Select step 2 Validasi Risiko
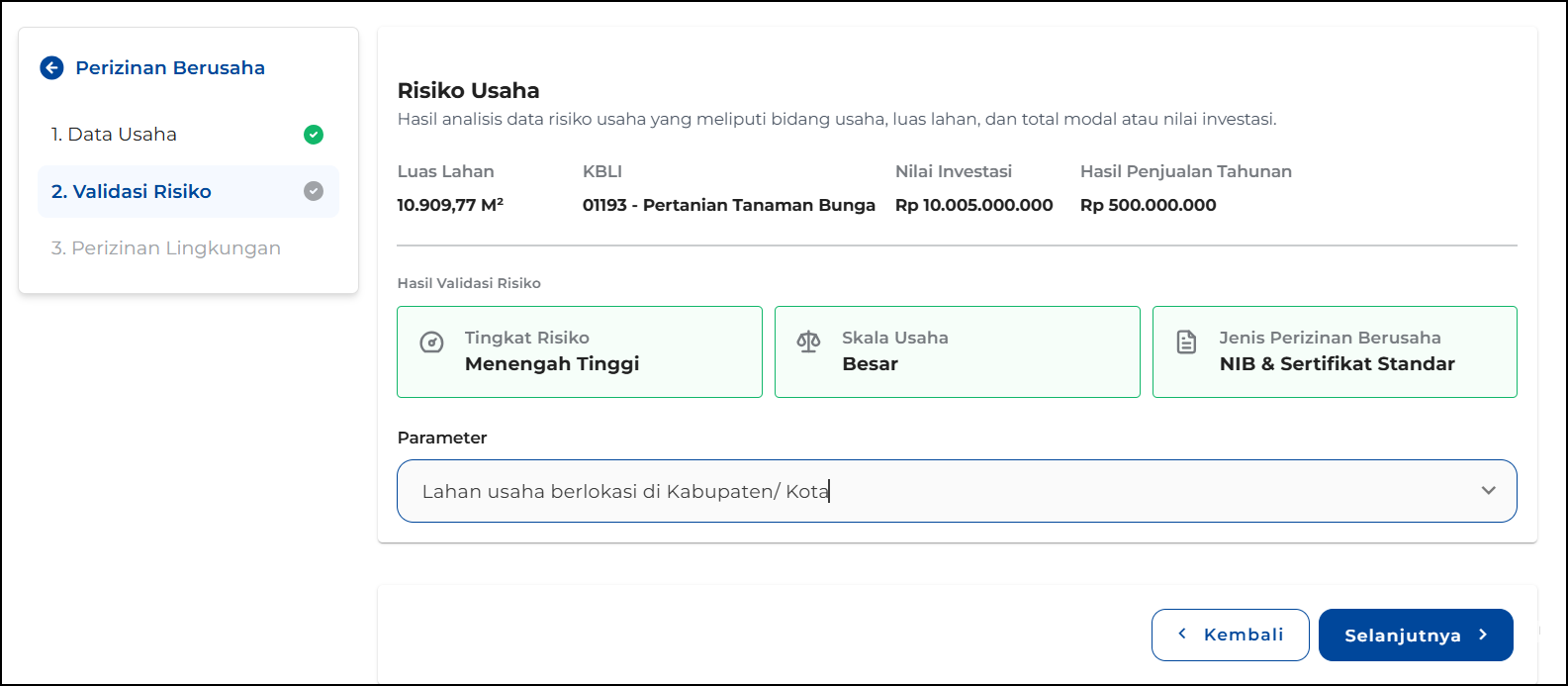The width and height of the screenshot is (1568, 686). (x=132, y=191)
